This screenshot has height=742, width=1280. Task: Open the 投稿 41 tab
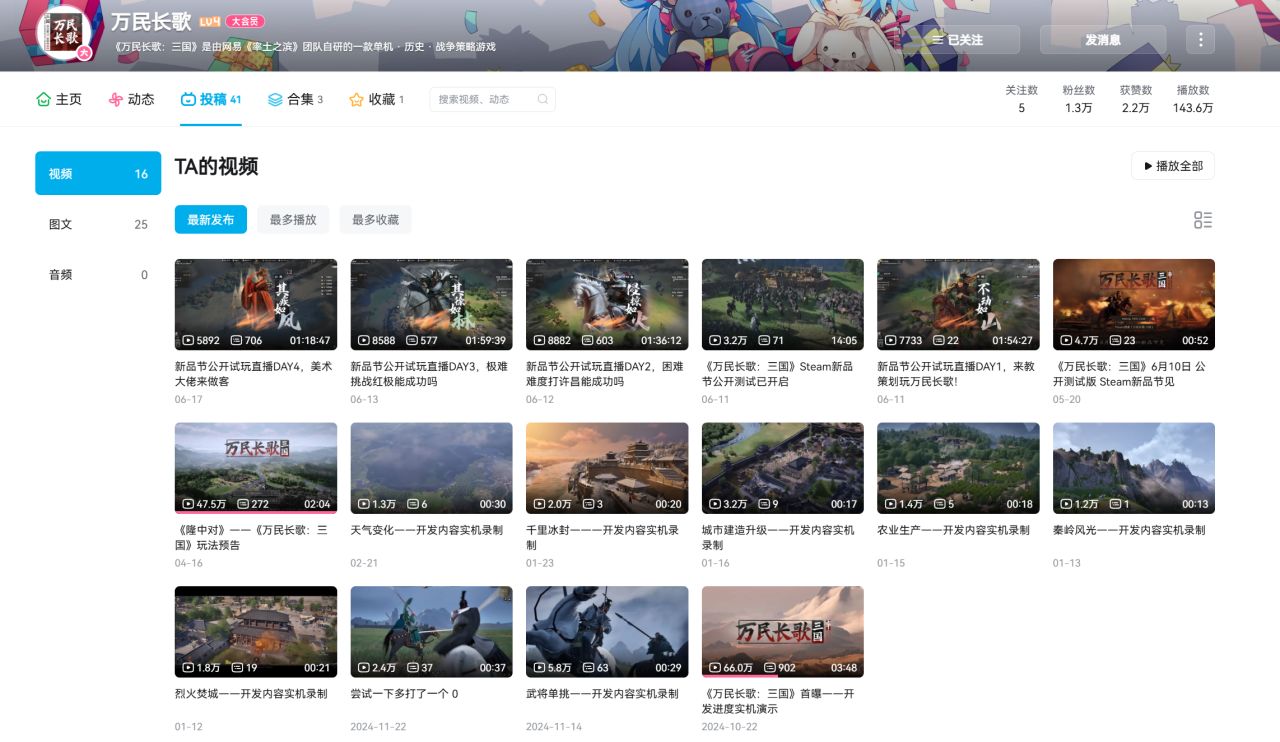[x=211, y=99]
